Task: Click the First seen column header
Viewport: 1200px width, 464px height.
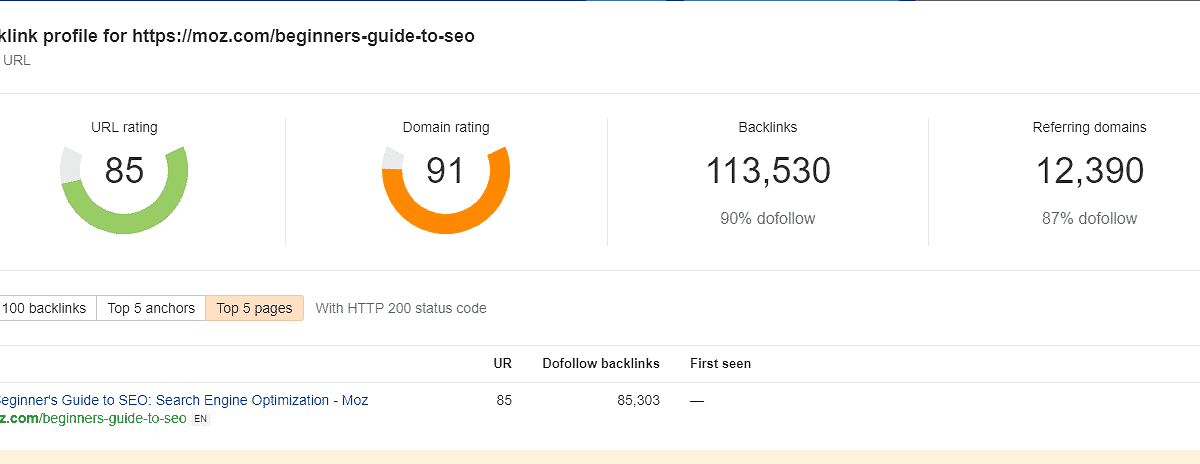Action: point(720,363)
